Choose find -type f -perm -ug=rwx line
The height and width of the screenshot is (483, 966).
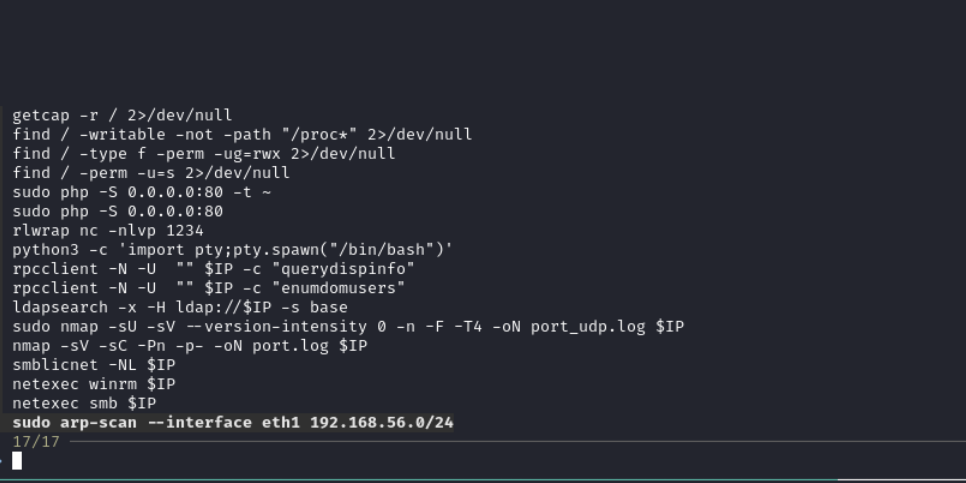pyautogui.click(x=204, y=153)
